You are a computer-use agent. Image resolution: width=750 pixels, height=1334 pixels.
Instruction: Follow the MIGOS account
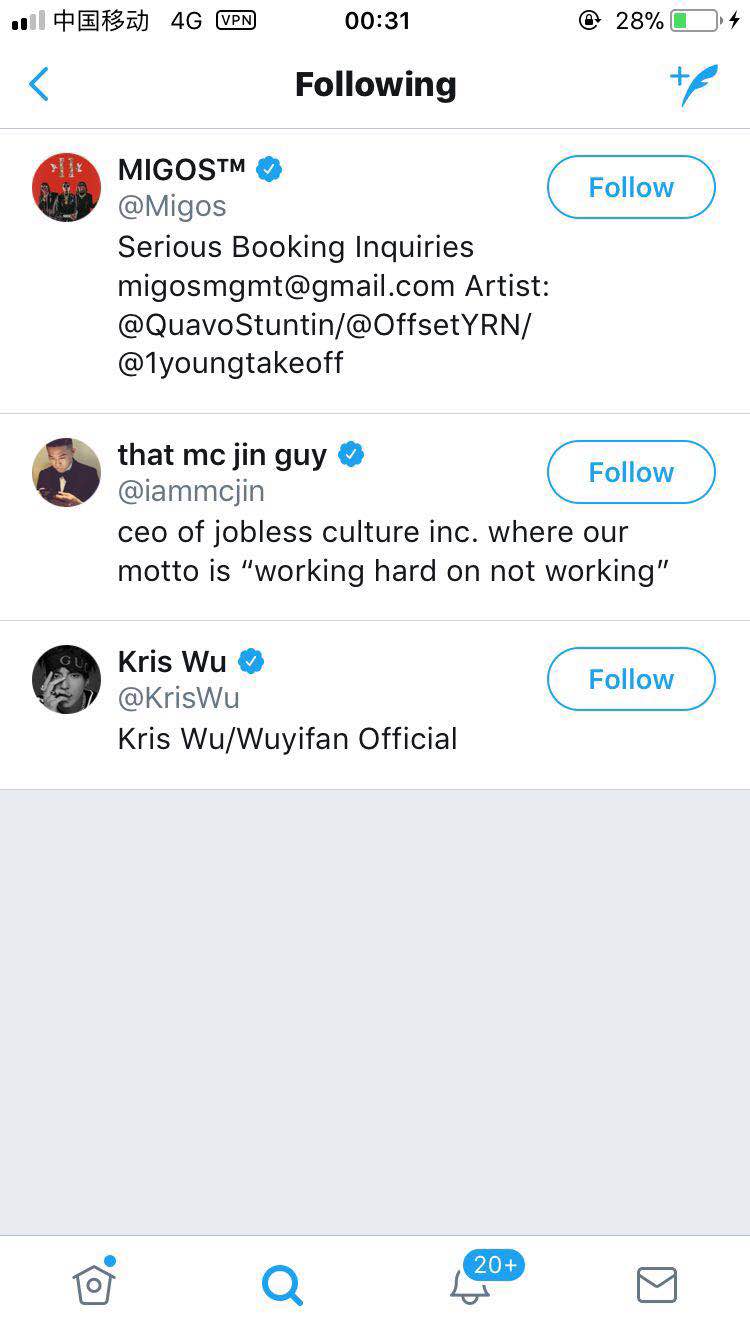631,187
